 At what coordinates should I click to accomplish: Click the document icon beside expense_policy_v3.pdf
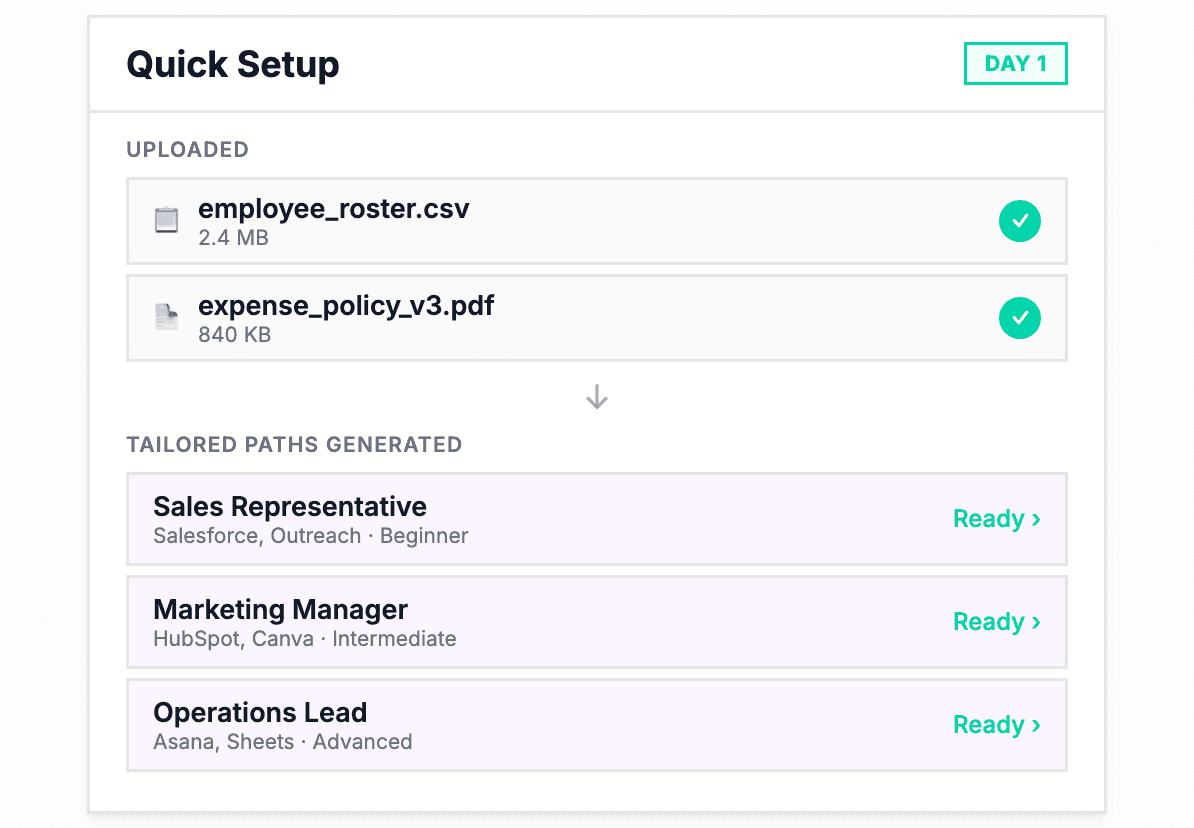166,317
